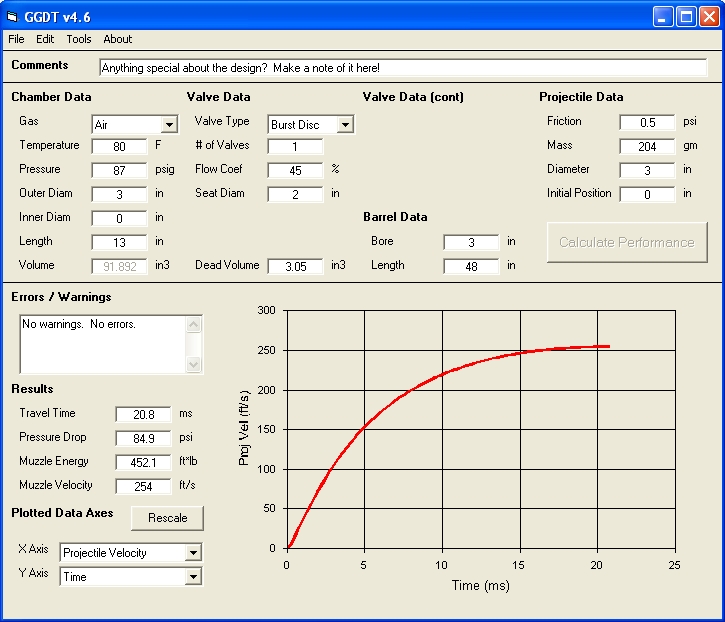Open the Edit menu
Screen dimensions: 725x622
point(45,39)
